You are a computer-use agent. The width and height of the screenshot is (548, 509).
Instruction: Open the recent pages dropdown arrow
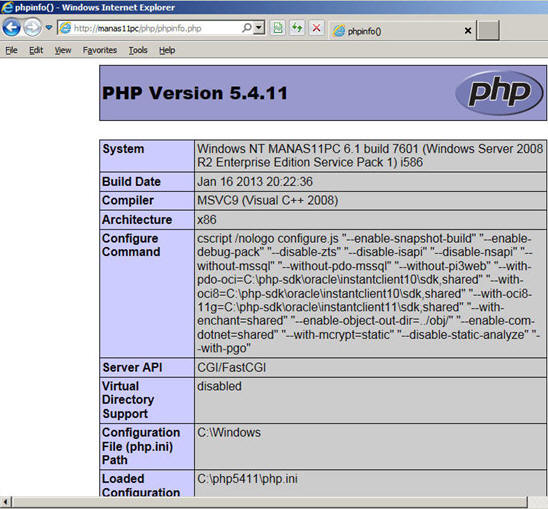pos(49,27)
